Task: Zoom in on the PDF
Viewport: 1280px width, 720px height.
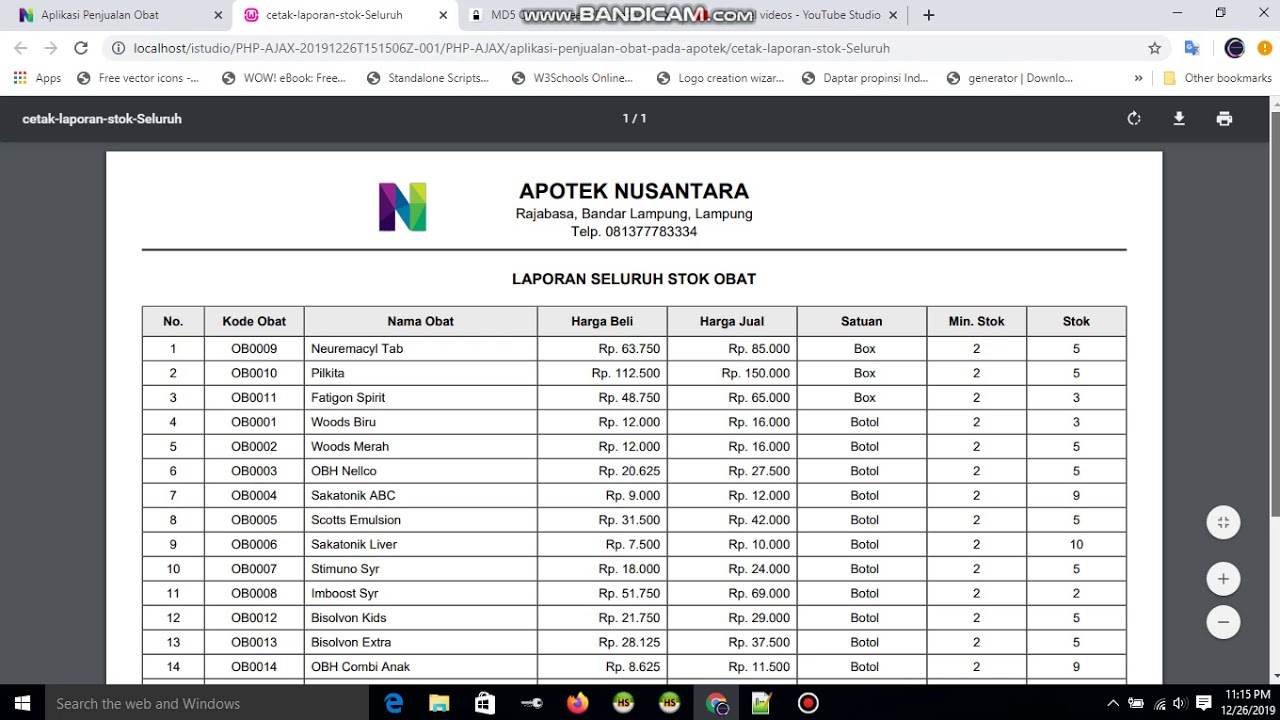Action: tap(1223, 578)
